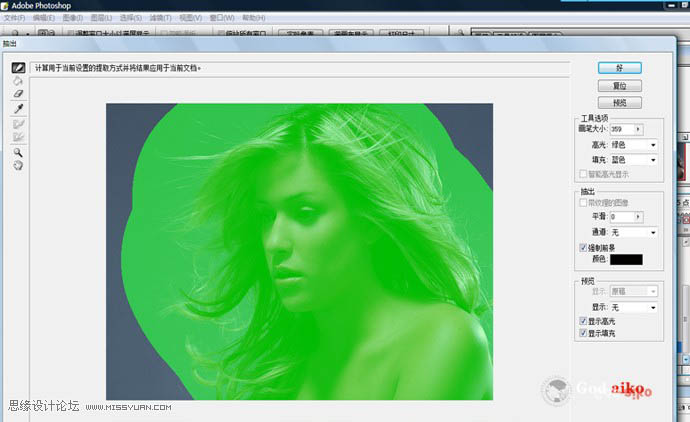Click the 好 (OK) button
The image size is (690, 422).
click(x=619, y=68)
